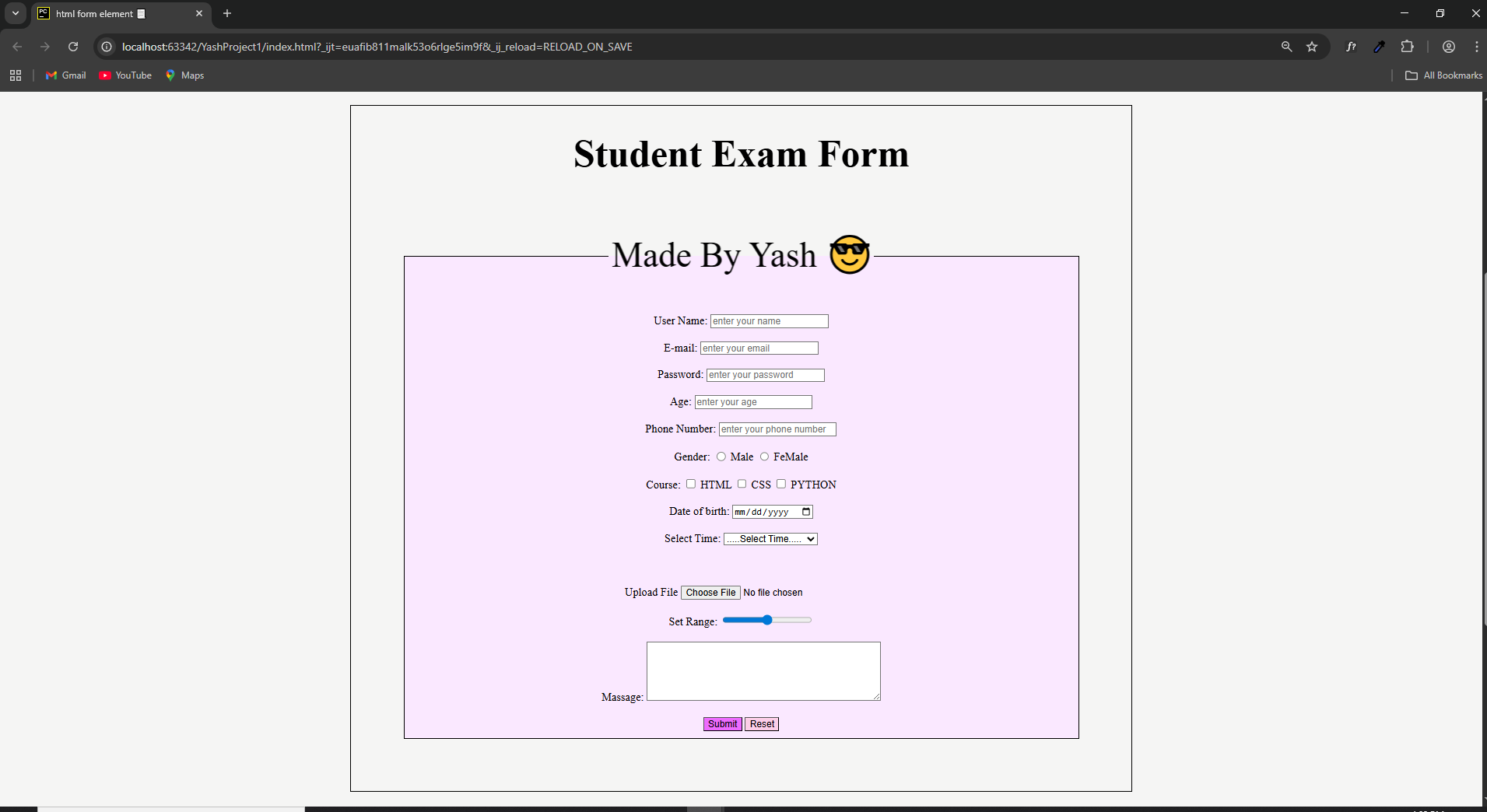
Task: Open the Maps bookmark shortcut
Action: [184, 75]
